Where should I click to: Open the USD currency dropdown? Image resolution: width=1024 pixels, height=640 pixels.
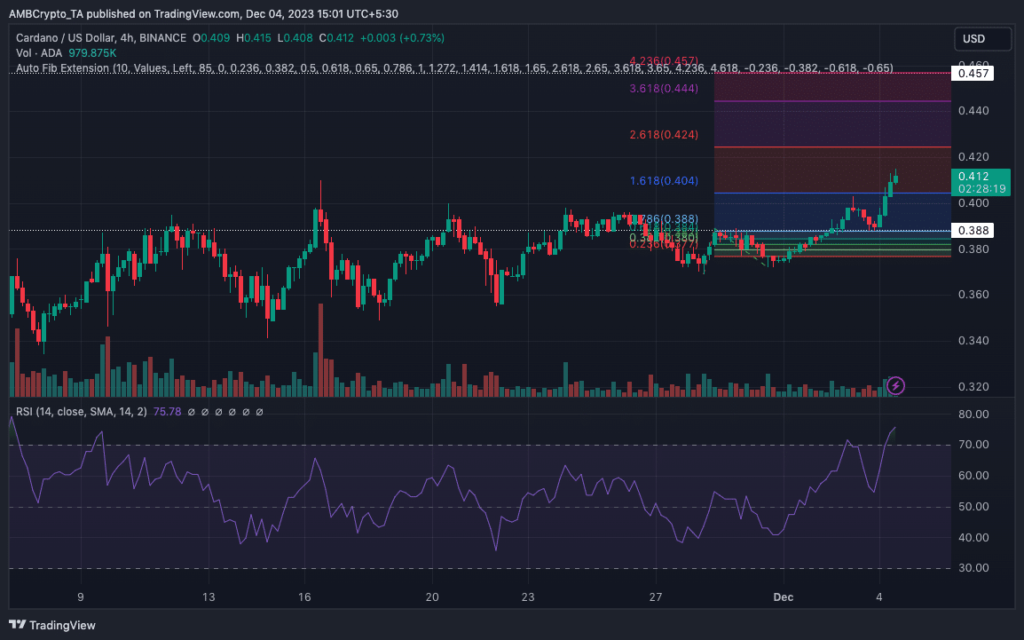[973, 39]
